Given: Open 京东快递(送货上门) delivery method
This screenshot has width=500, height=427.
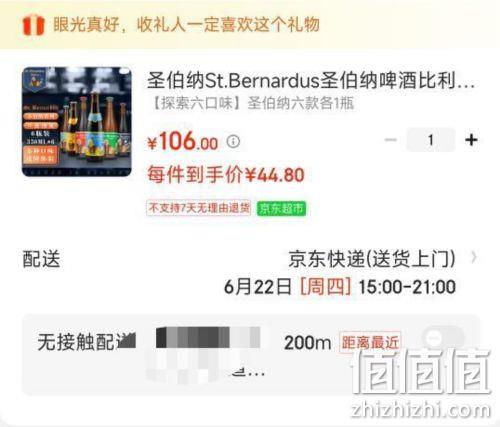Looking at the screenshot, I should point(372,258).
